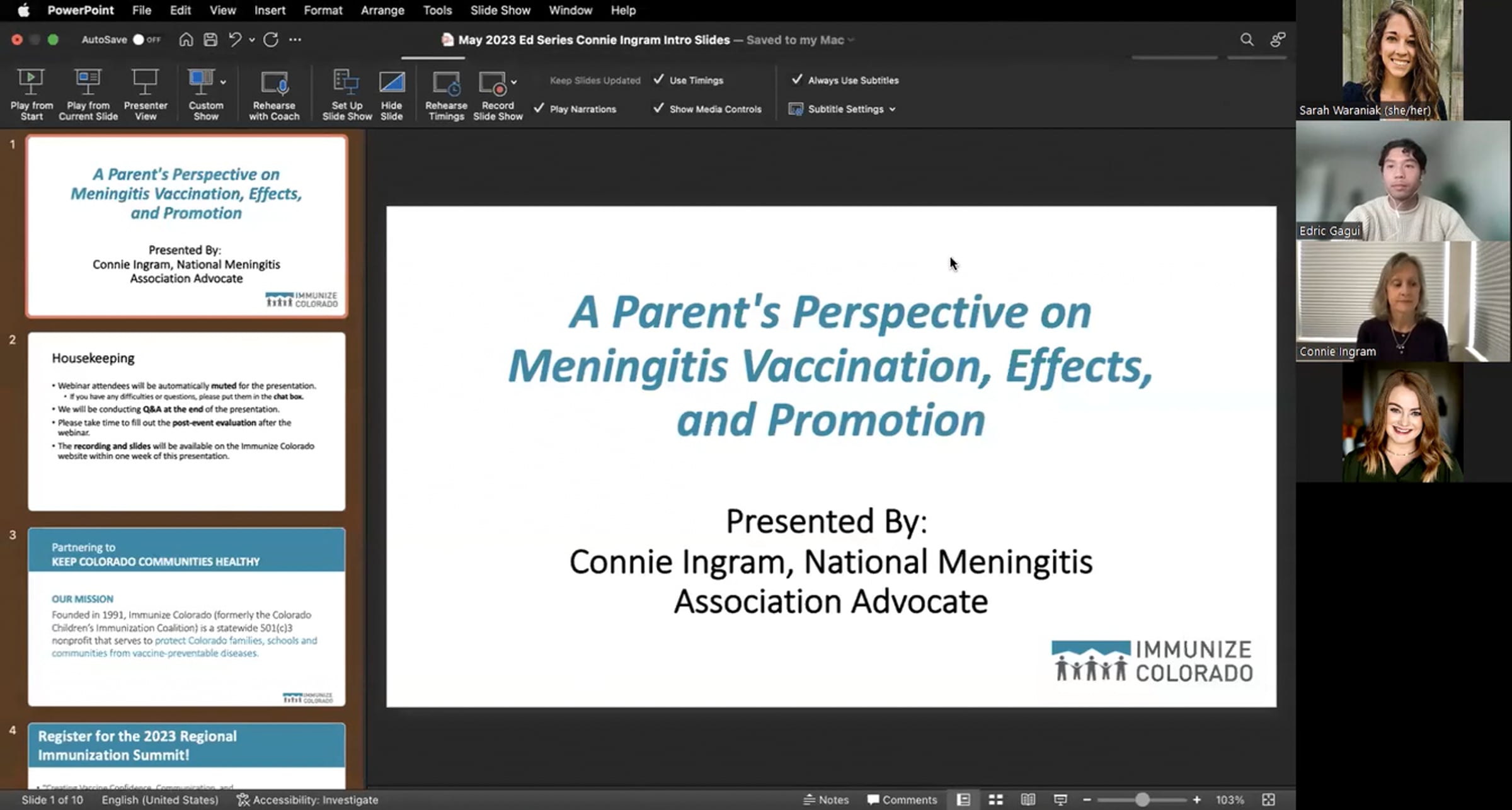The image size is (1512, 810).
Task: Click Notes button in status bar
Action: 827,800
